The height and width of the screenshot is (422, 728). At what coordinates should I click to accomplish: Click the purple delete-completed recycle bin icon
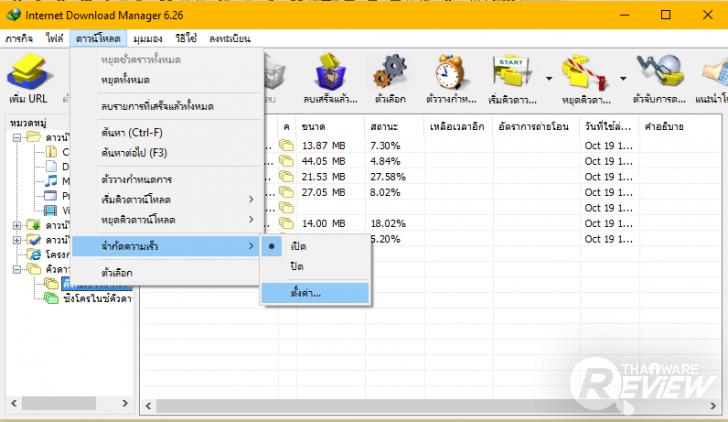tap(330, 71)
